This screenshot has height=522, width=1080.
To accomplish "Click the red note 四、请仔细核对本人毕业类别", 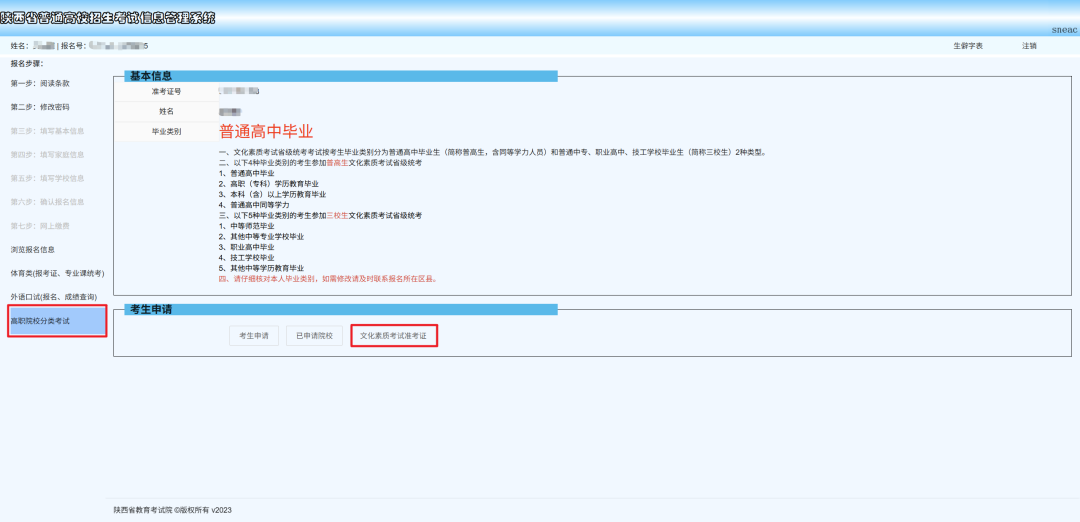I will tap(328, 279).
